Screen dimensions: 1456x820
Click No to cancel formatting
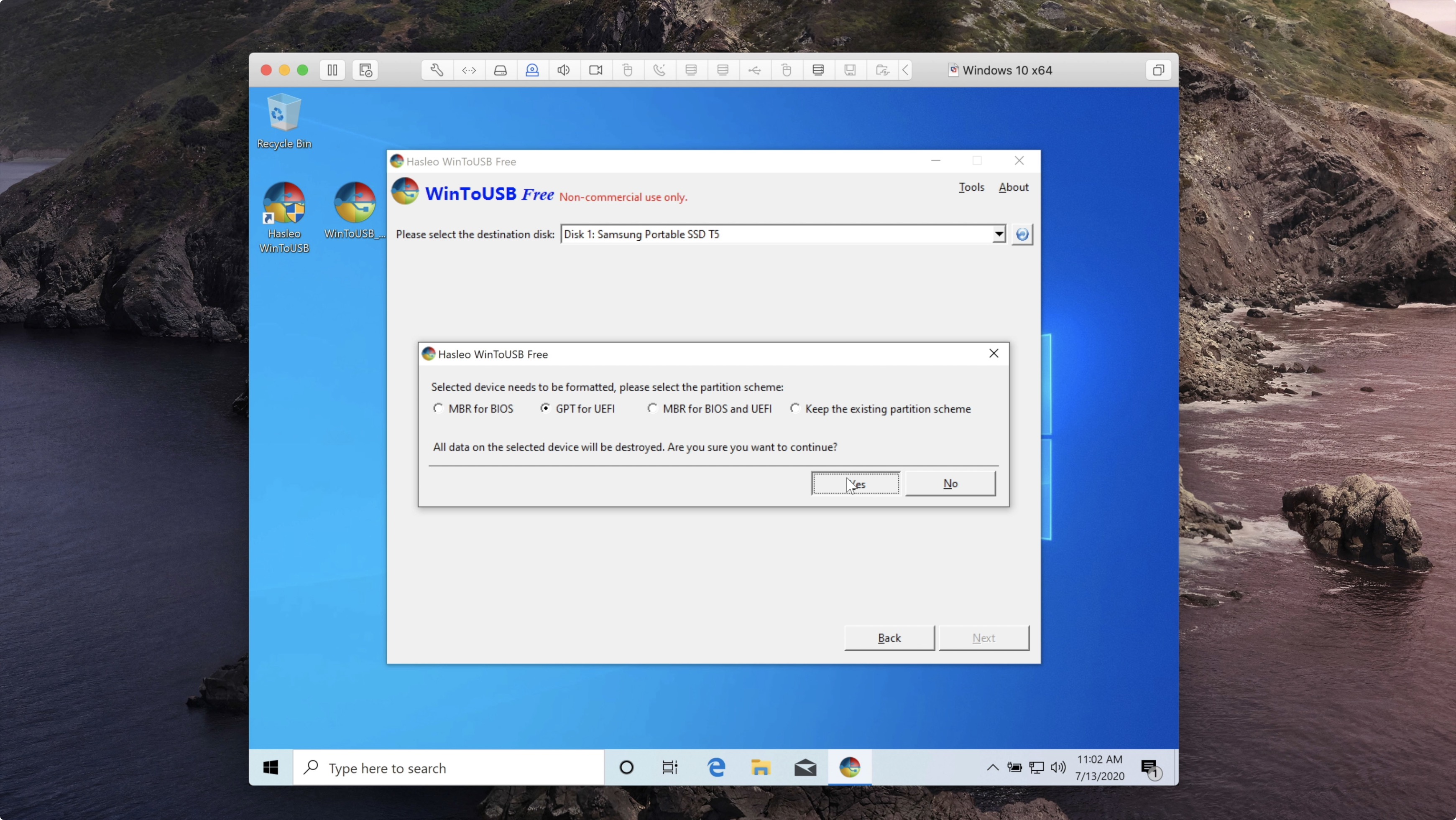pyautogui.click(x=950, y=484)
